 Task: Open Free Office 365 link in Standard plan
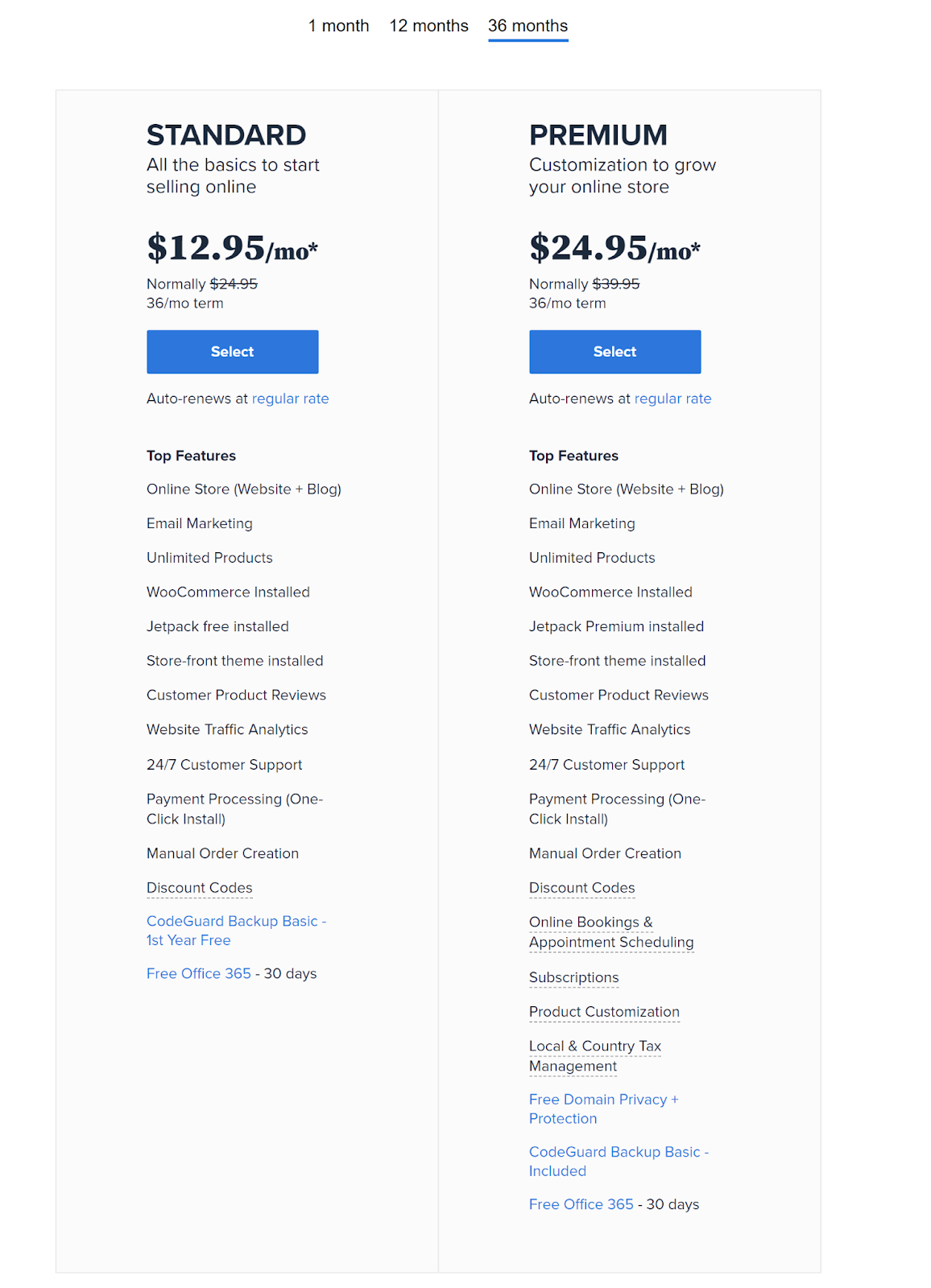coord(199,974)
